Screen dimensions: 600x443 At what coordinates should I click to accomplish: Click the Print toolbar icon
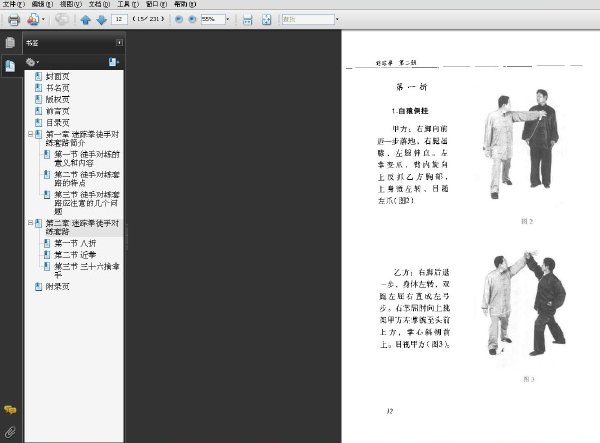14,19
